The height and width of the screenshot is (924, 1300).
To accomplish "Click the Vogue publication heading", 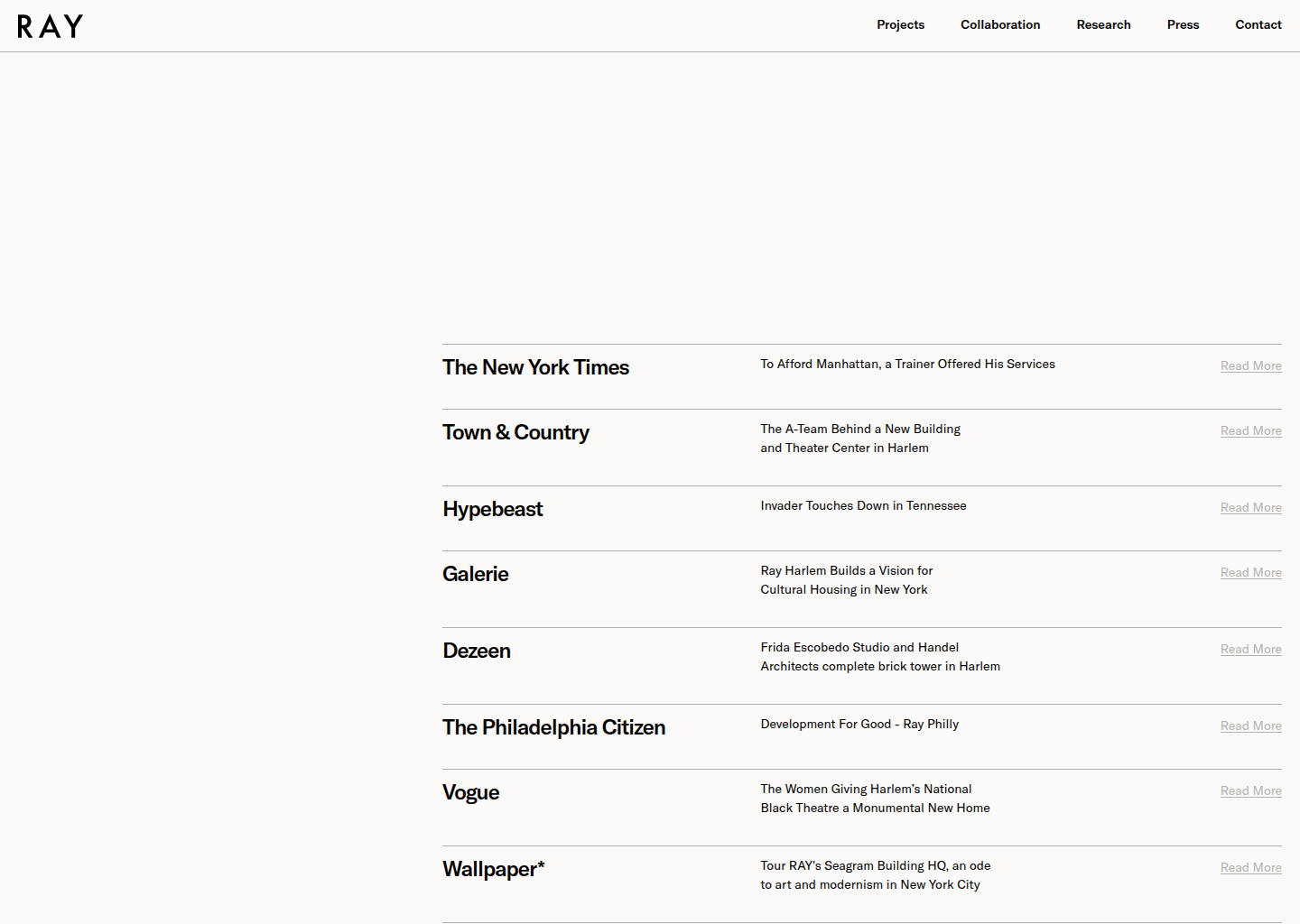I will [x=470, y=793].
